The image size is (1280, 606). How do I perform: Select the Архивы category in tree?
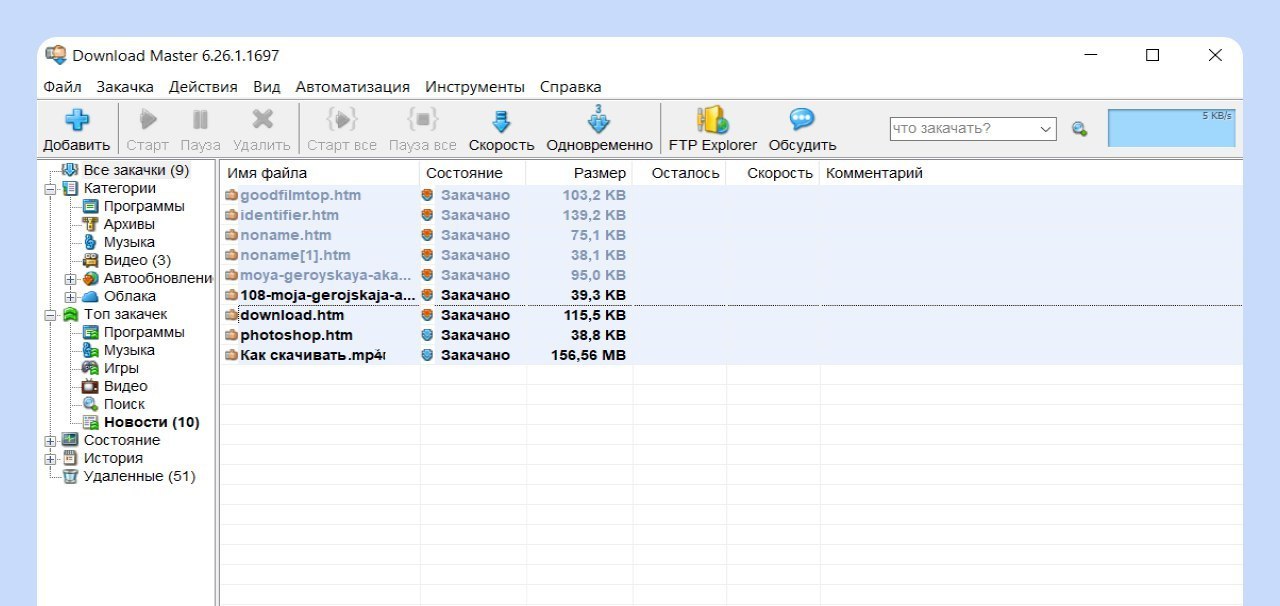[x=128, y=224]
